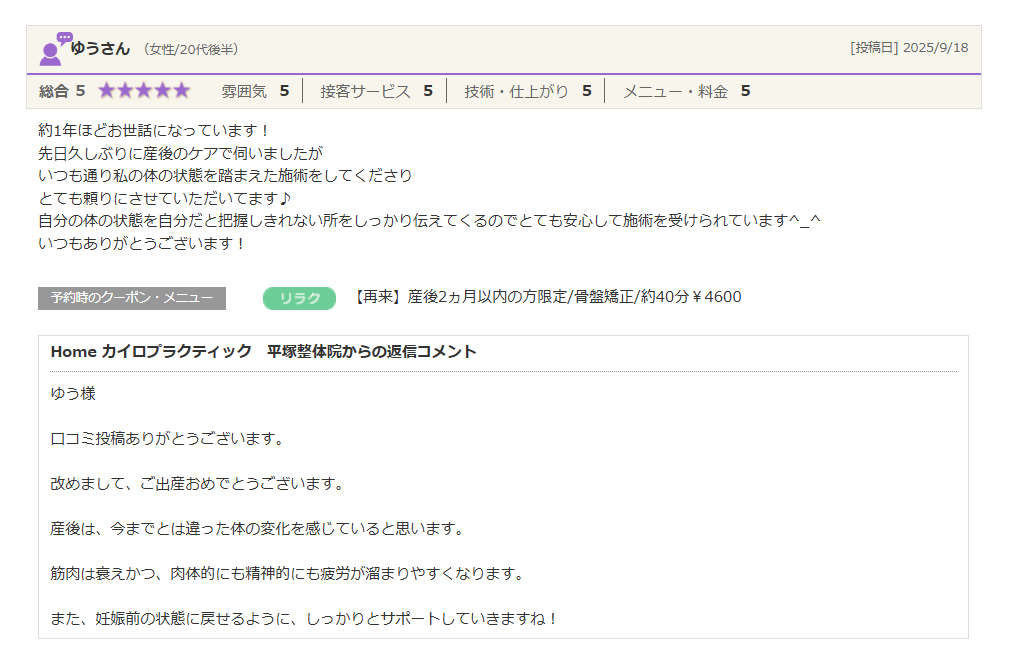Click the purple reviewer avatar icon
This screenshot has width=1009, height=665.
point(54,49)
